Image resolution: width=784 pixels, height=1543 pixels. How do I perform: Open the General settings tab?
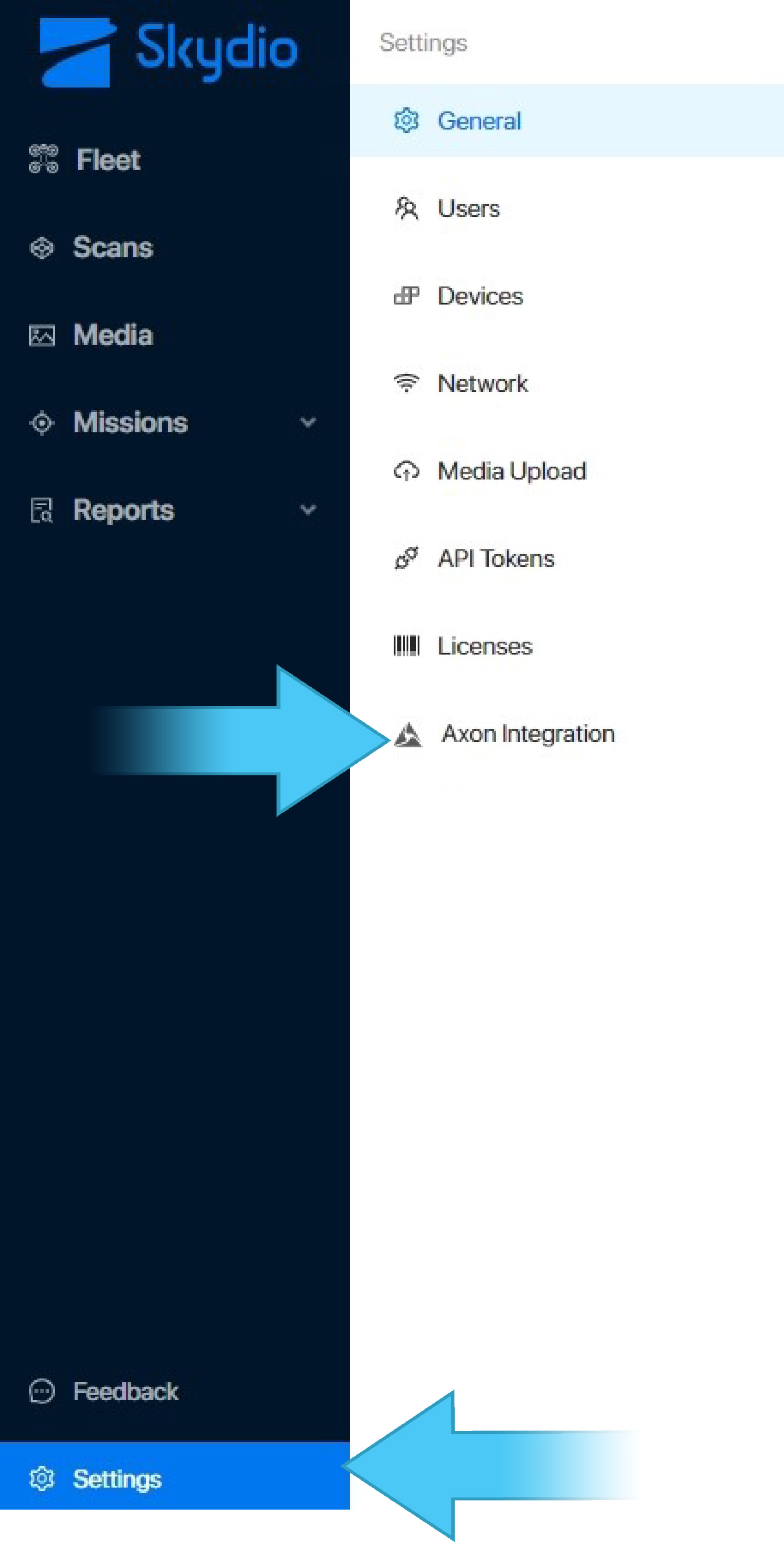coord(566,120)
